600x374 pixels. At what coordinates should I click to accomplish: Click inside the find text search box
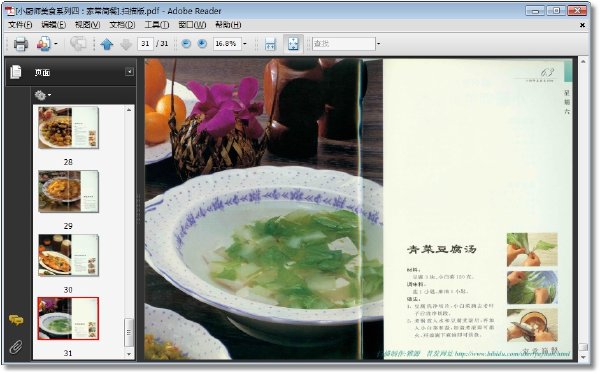(x=344, y=44)
